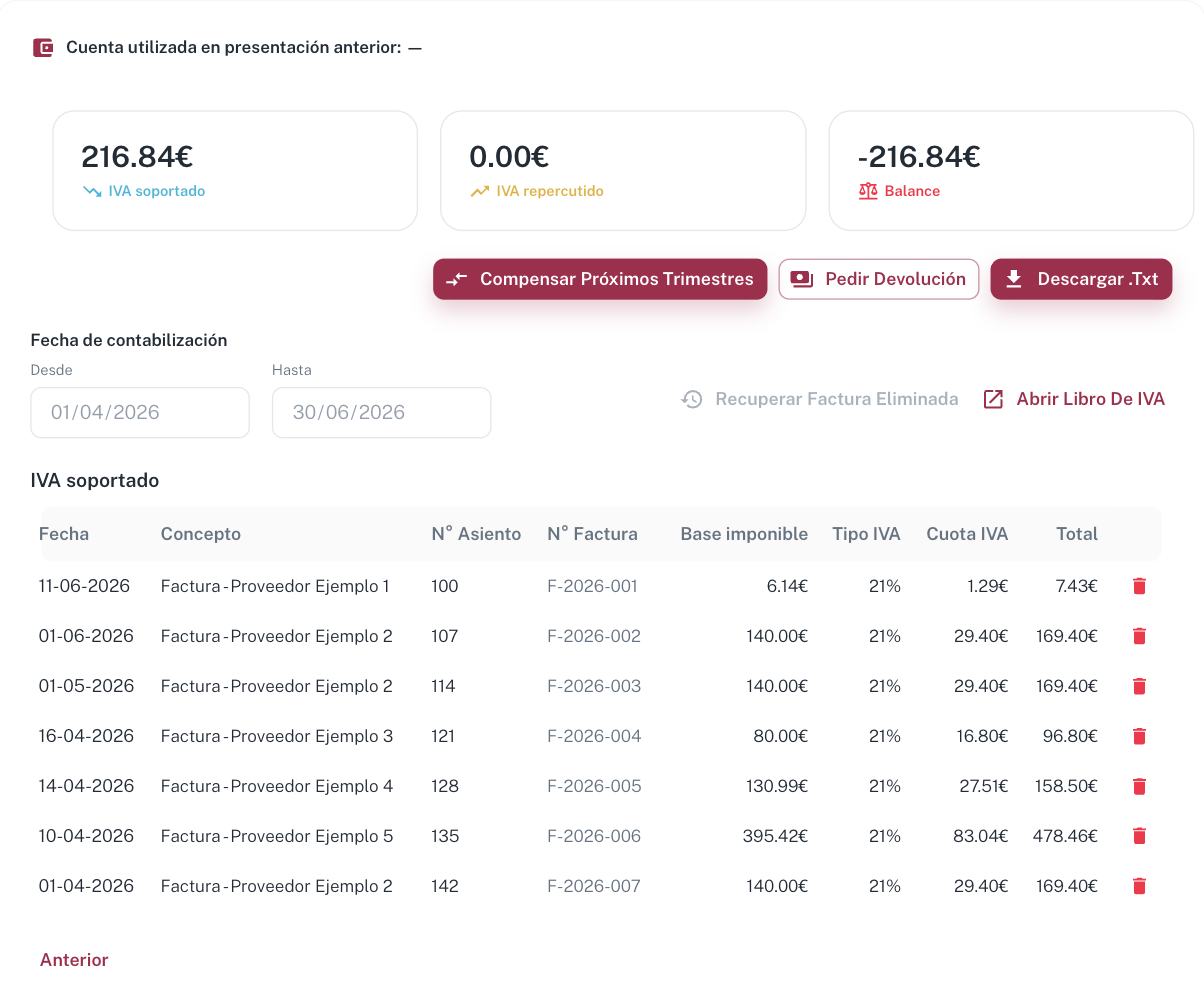Click the Base imponible column header
This screenshot has height=994, width=1204.
744,534
